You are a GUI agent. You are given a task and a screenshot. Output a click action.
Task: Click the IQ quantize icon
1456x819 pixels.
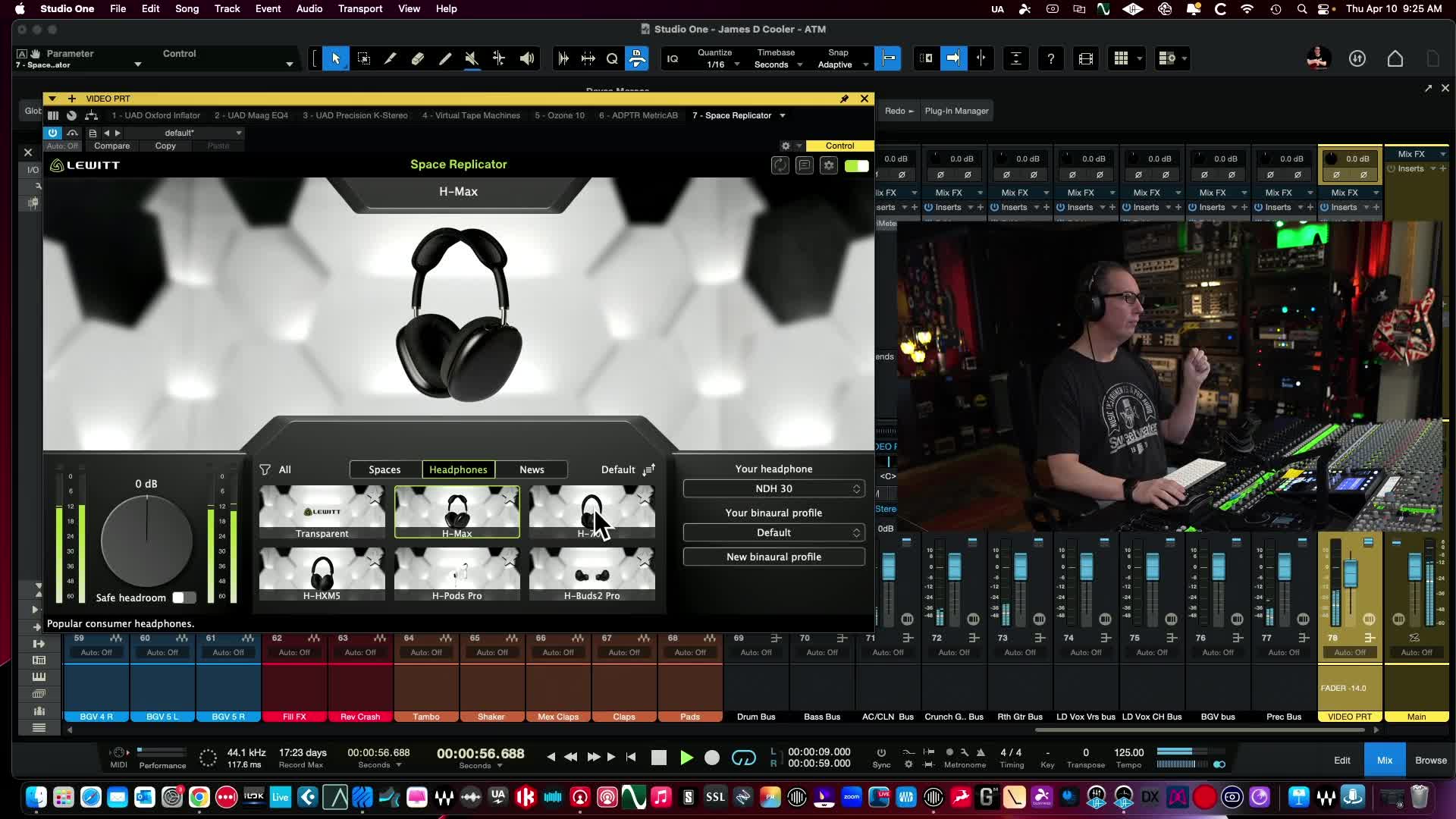pos(673,59)
